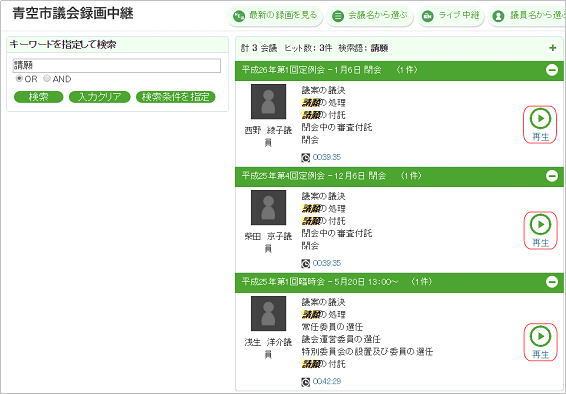Click 柴田 京子議員 name label
The image size is (566, 394).
[268, 242]
